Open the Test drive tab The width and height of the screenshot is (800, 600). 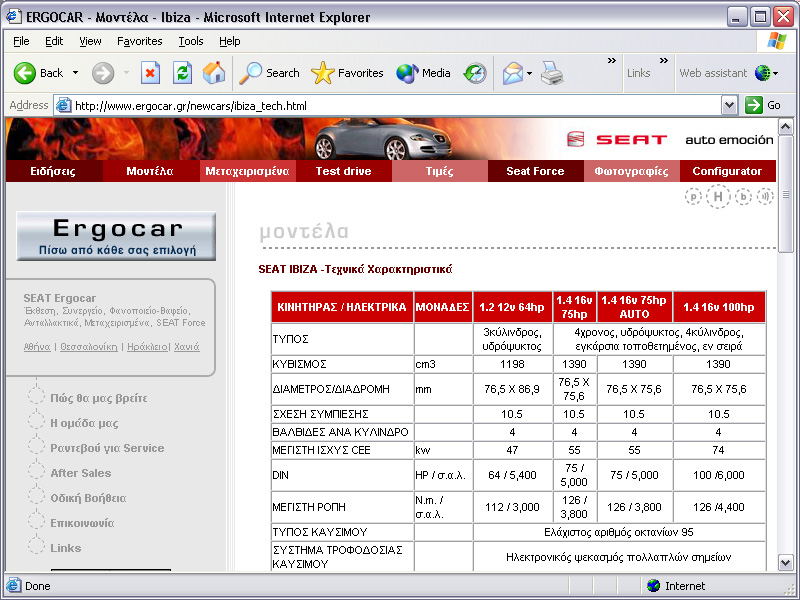tap(343, 171)
